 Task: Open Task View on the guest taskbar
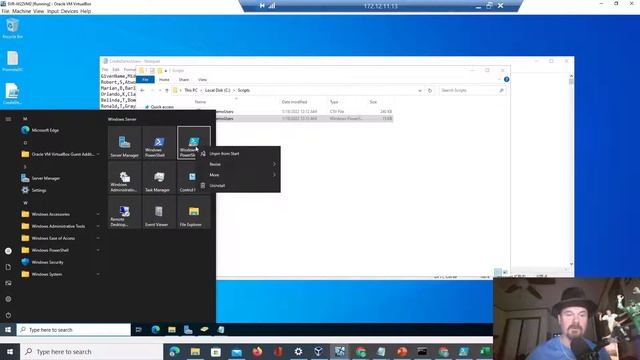point(138,330)
